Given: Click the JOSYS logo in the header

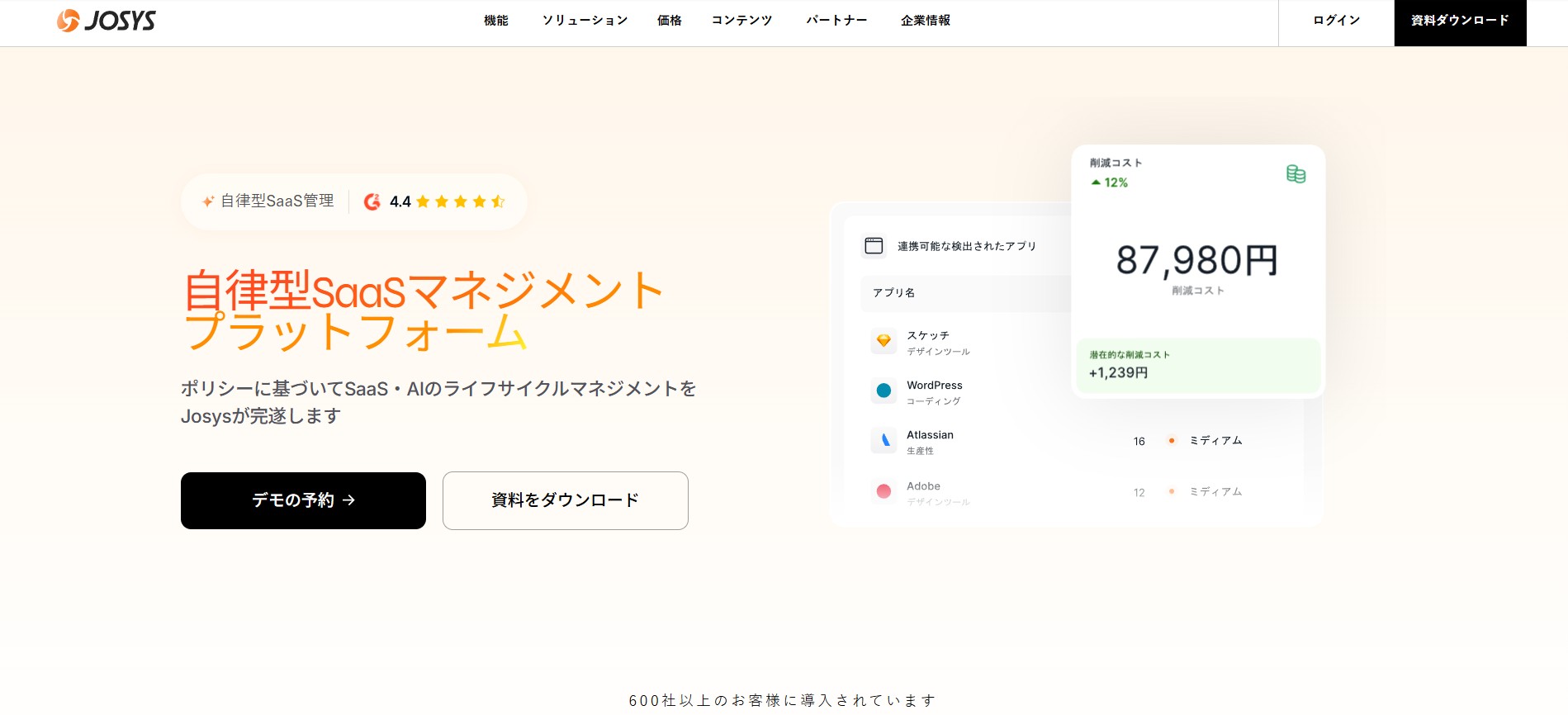Looking at the screenshot, I should click(106, 21).
